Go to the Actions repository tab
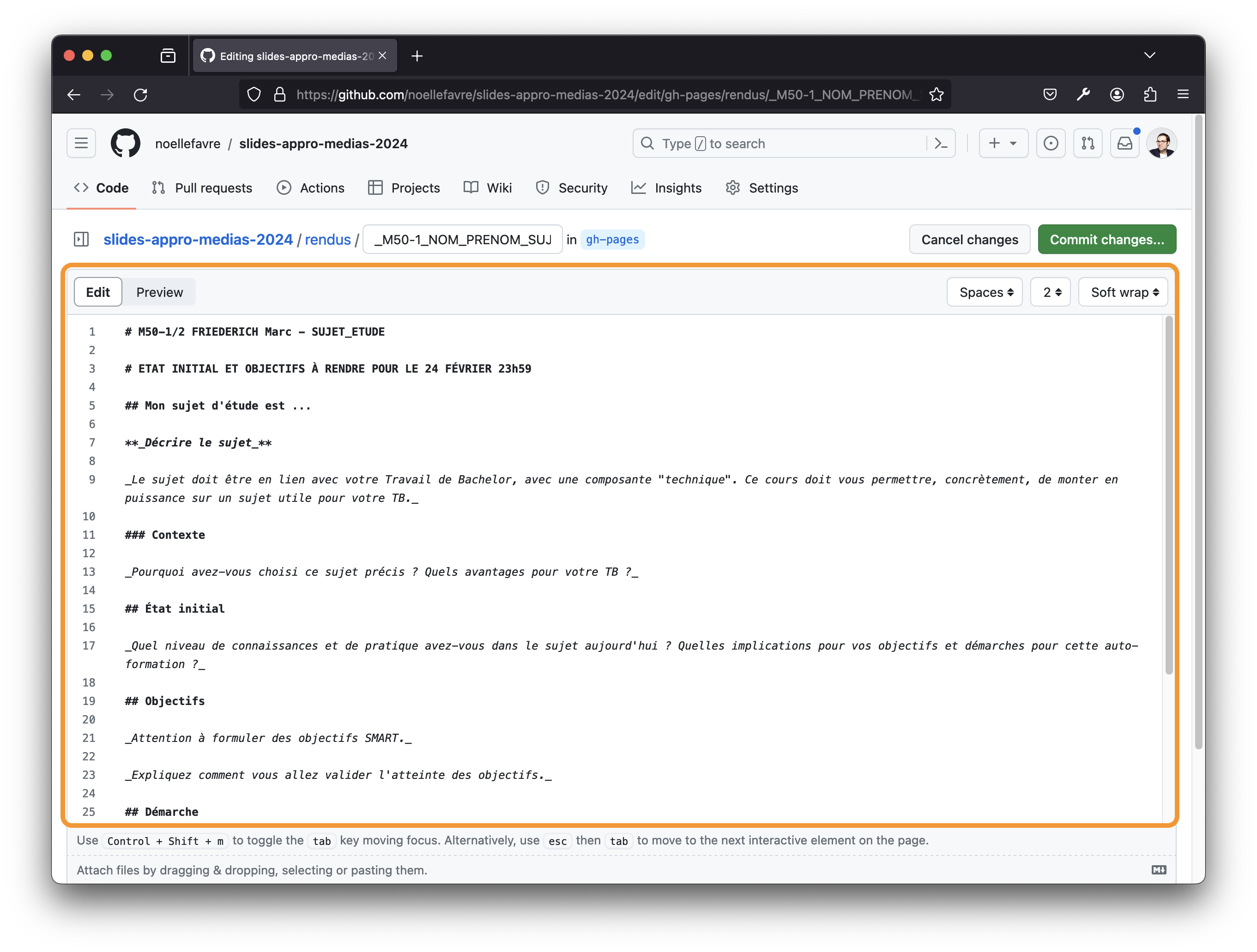The height and width of the screenshot is (952, 1257). click(310, 188)
